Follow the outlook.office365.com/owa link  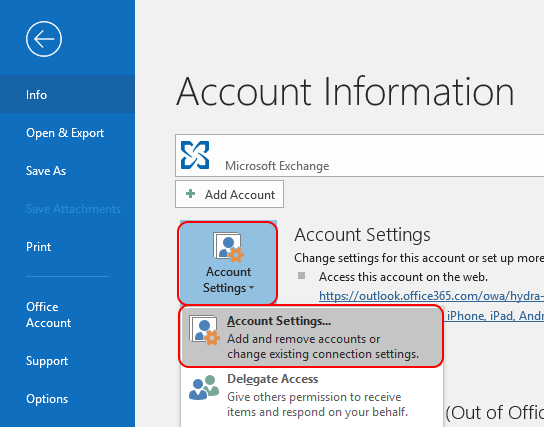click(431, 296)
